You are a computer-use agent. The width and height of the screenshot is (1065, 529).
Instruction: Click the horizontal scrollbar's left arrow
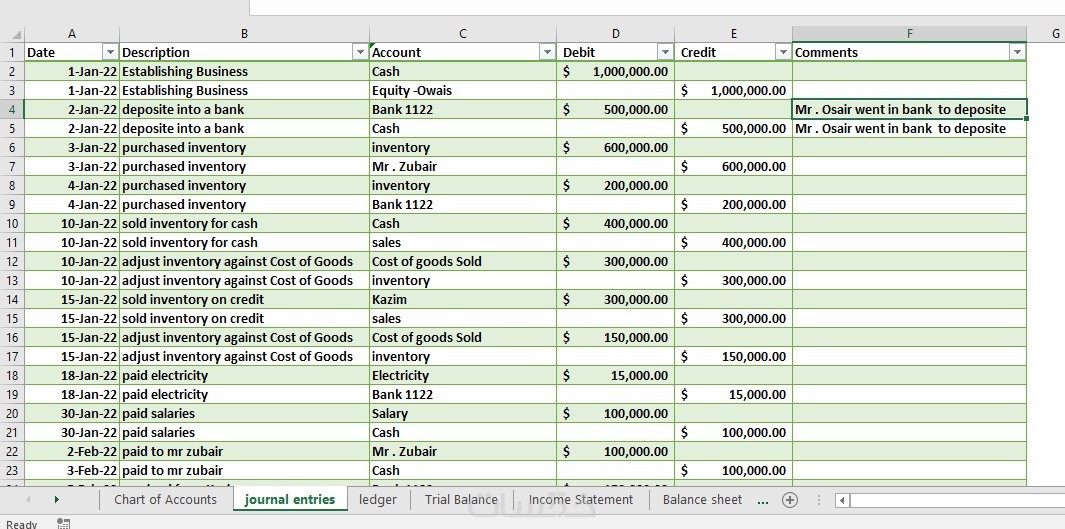coord(842,500)
